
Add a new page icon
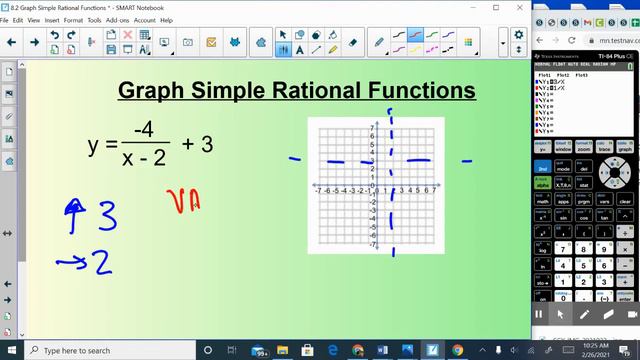point(54,50)
